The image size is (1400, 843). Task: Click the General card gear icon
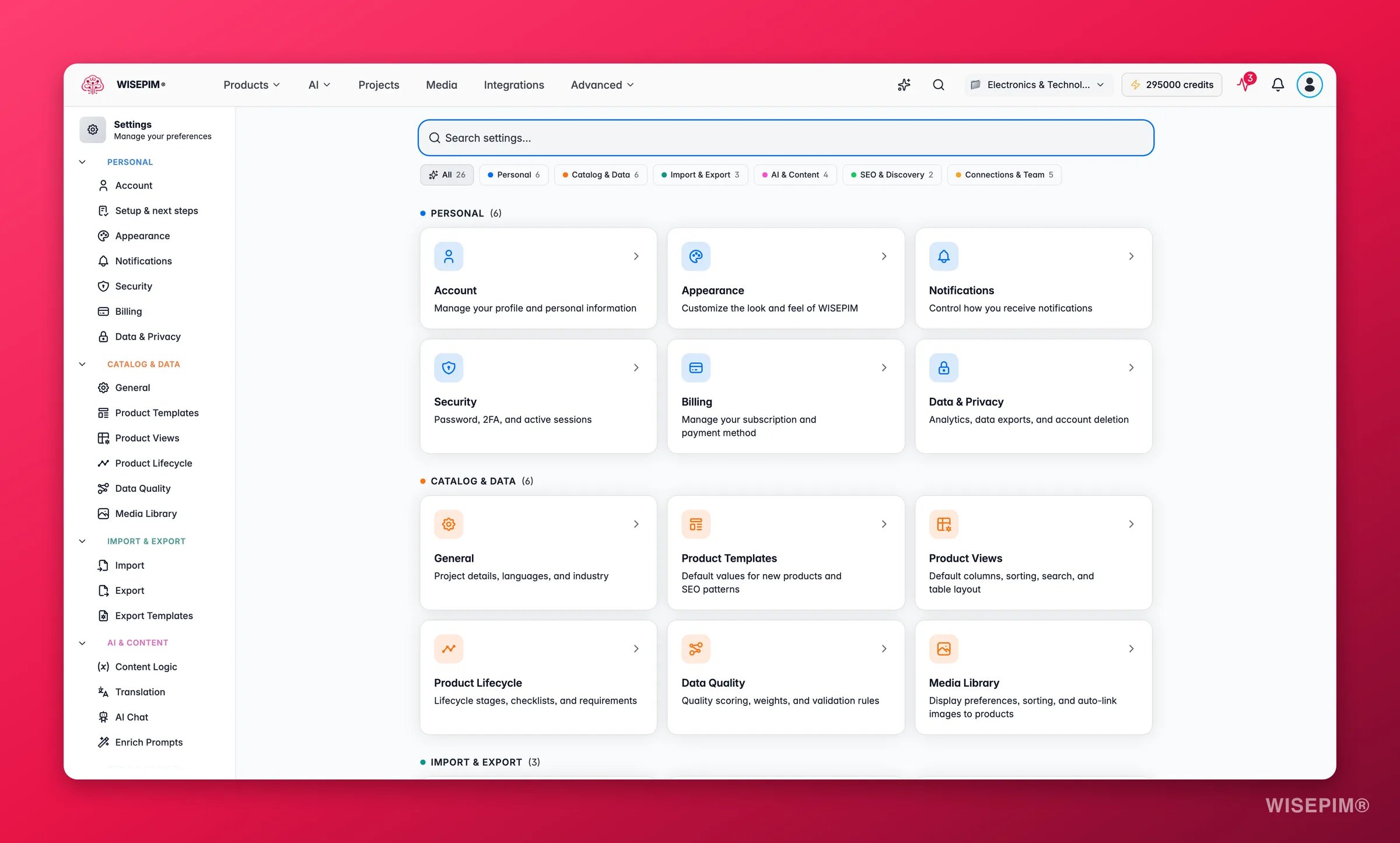click(449, 524)
